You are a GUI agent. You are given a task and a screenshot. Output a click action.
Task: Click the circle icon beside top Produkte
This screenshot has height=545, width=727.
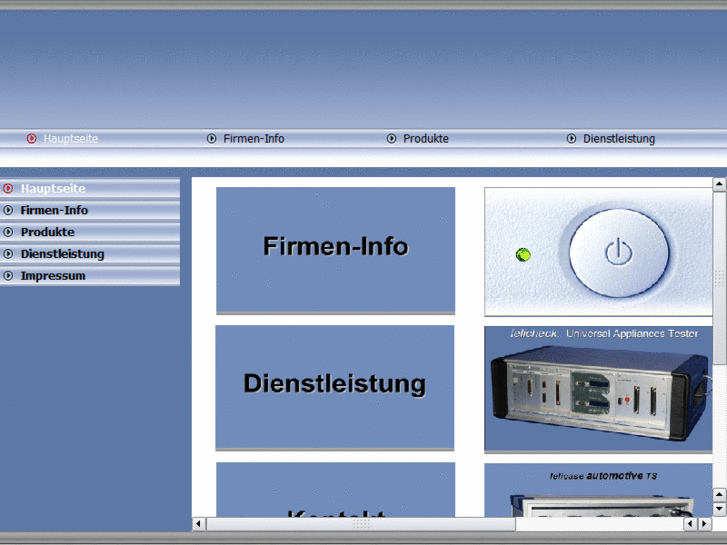click(391, 138)
